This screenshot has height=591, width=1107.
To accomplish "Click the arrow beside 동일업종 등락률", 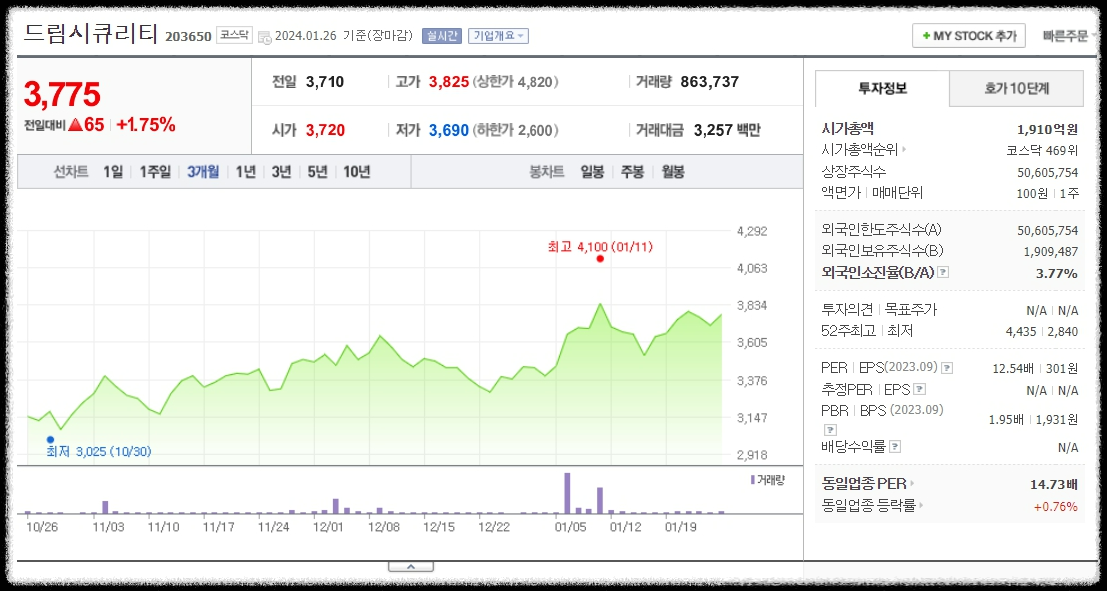I will click(x=922, y=506).
